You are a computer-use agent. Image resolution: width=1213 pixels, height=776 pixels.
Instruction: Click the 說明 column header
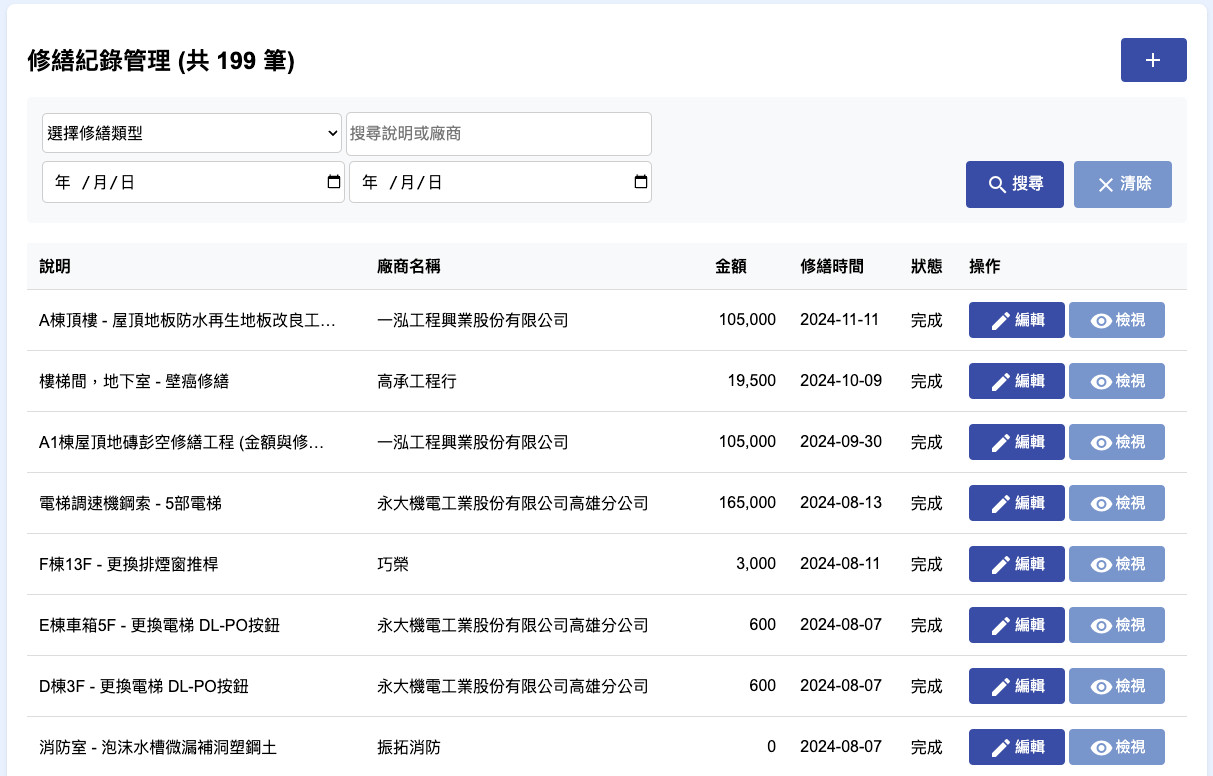coord(55,266)
